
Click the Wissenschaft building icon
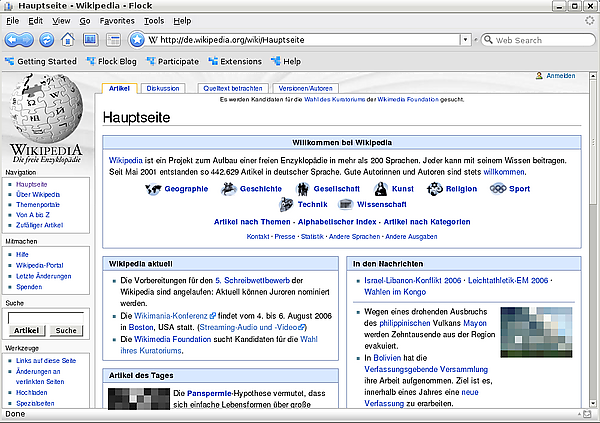tap(346, 204)
